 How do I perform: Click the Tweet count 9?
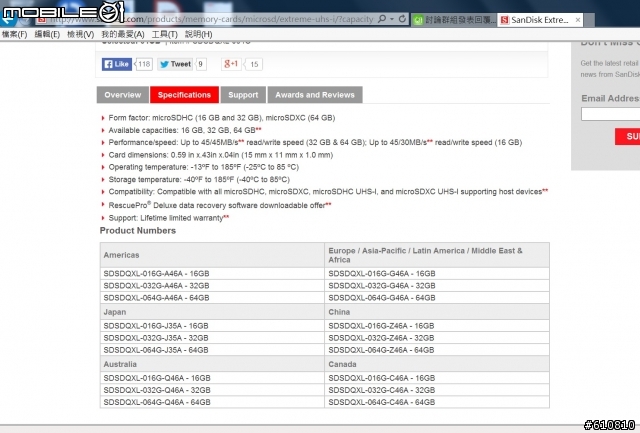200,64
